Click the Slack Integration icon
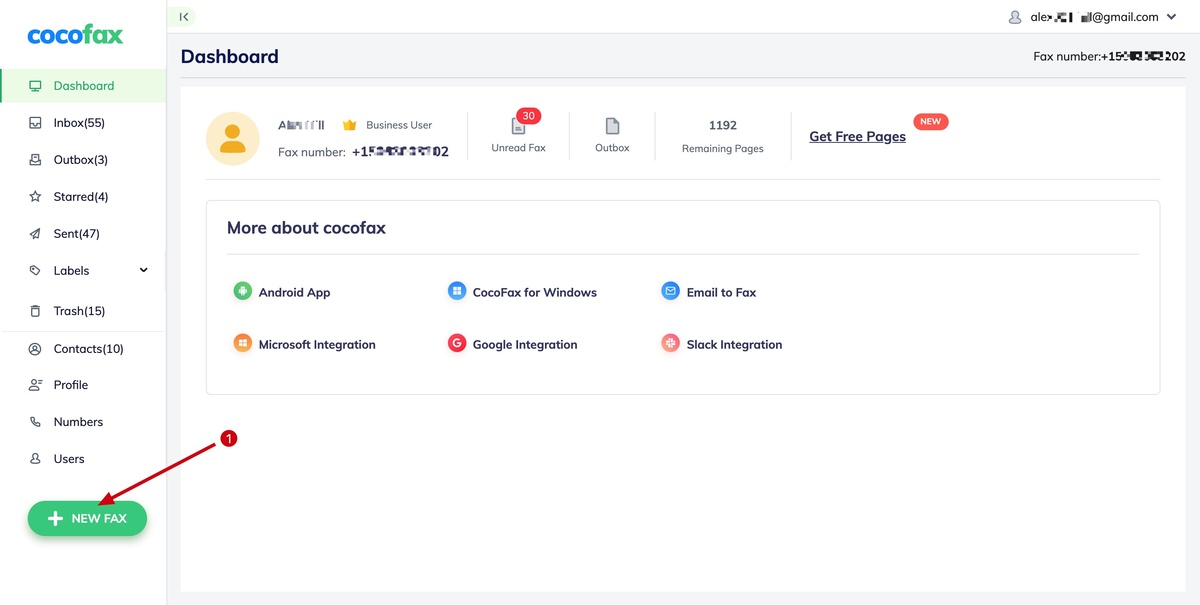This screenshot has width=1200, height=605. click(x=670, y=344)
